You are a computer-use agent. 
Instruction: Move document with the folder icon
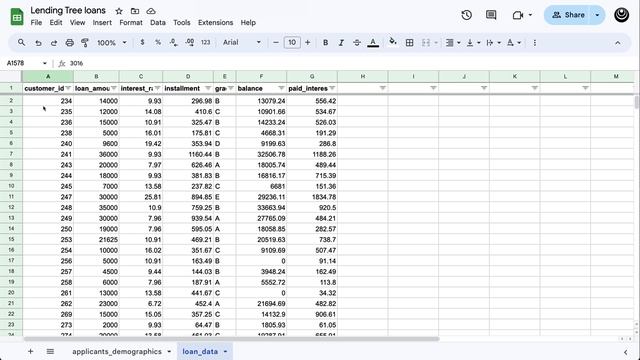[x=135, y=11]
